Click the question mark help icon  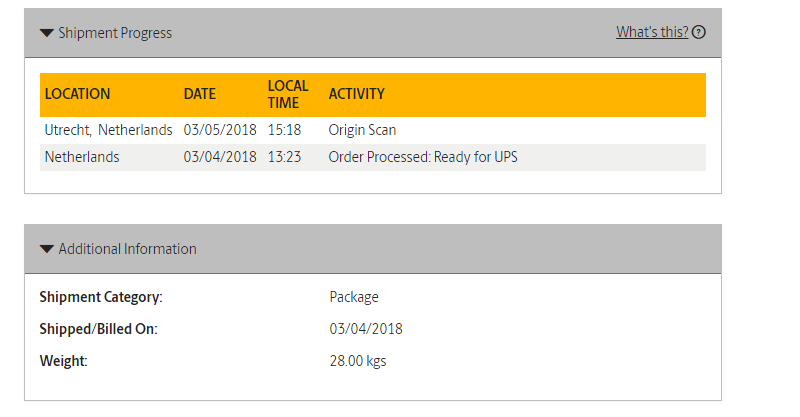[699, 32]
